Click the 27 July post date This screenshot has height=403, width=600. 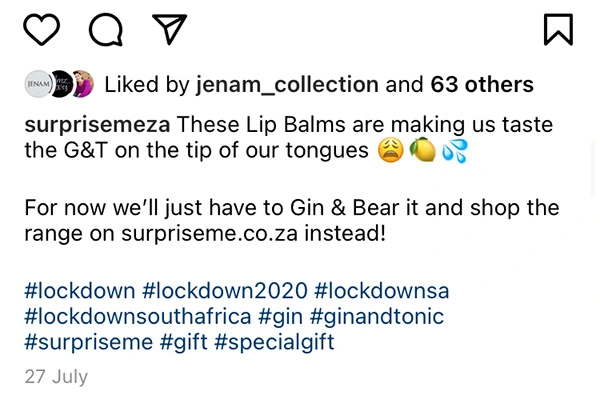[55, 377]
